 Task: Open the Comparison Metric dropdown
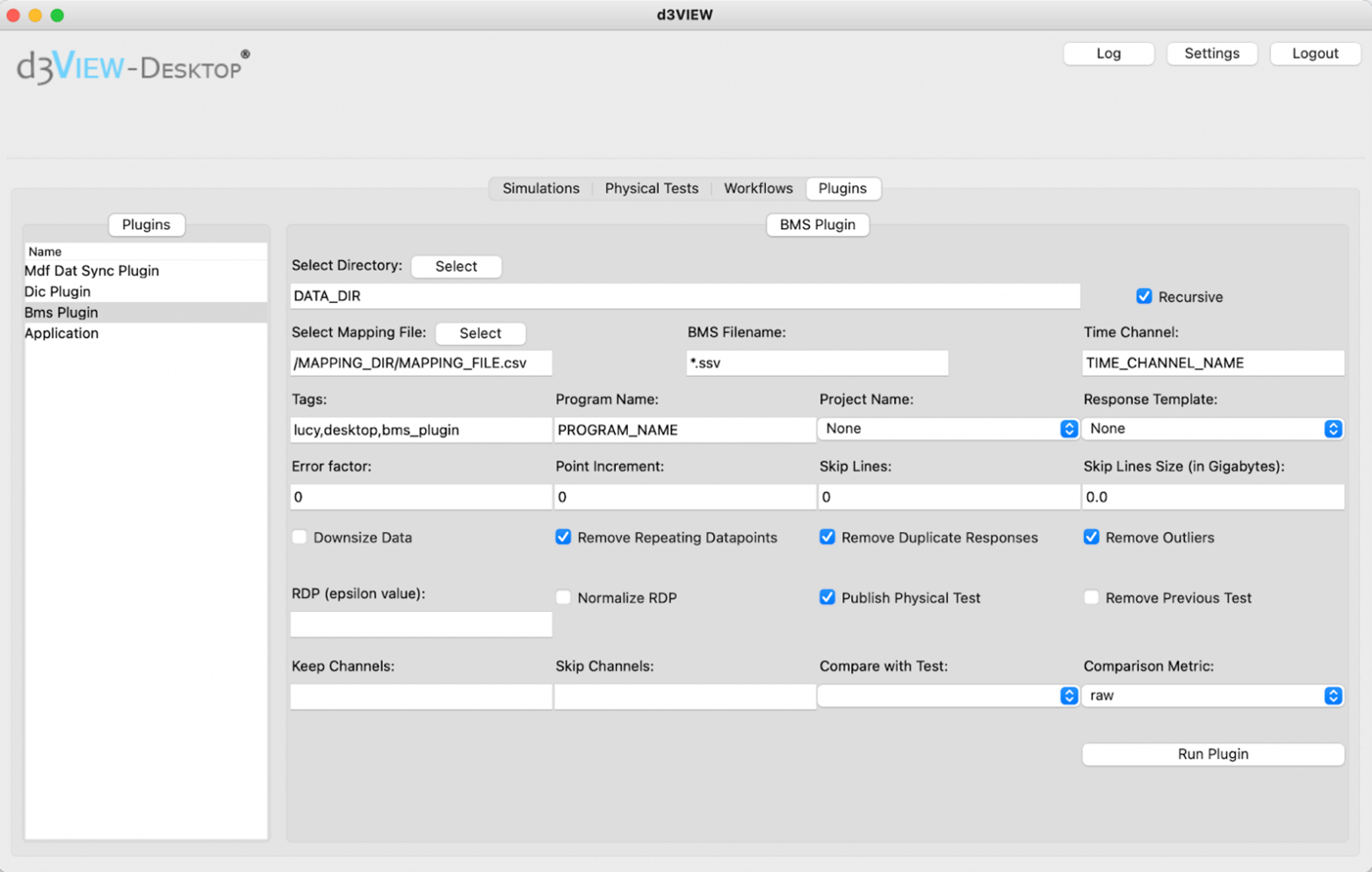(1212, 695)
